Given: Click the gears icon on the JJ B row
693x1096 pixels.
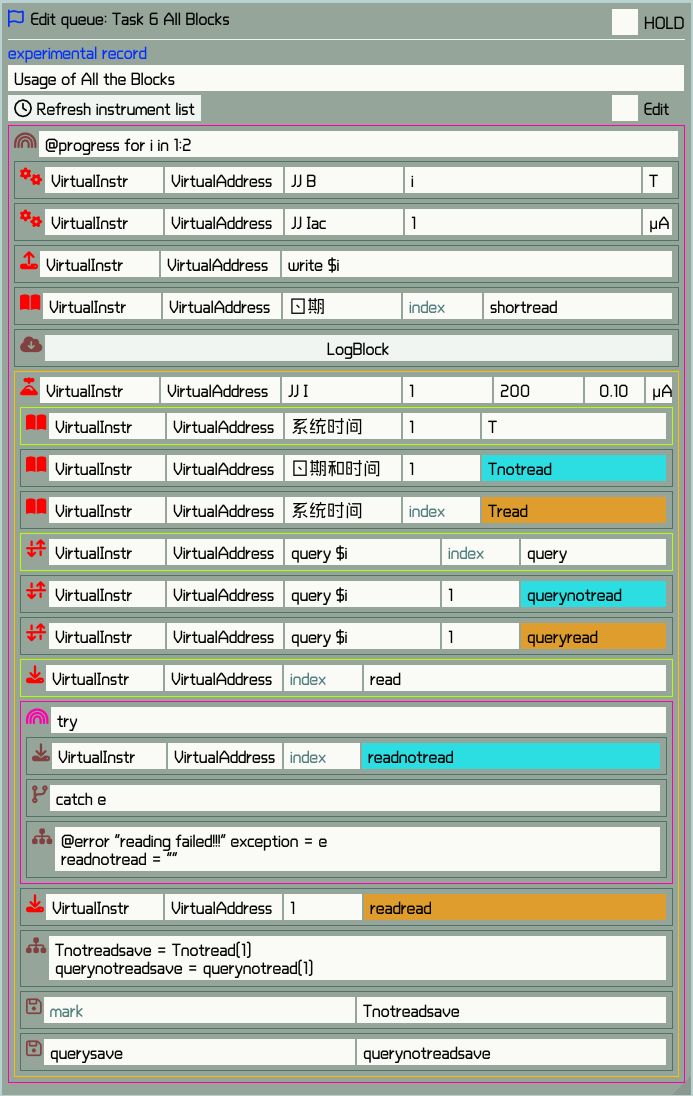Looking at the screenshot, I should 30,177.
